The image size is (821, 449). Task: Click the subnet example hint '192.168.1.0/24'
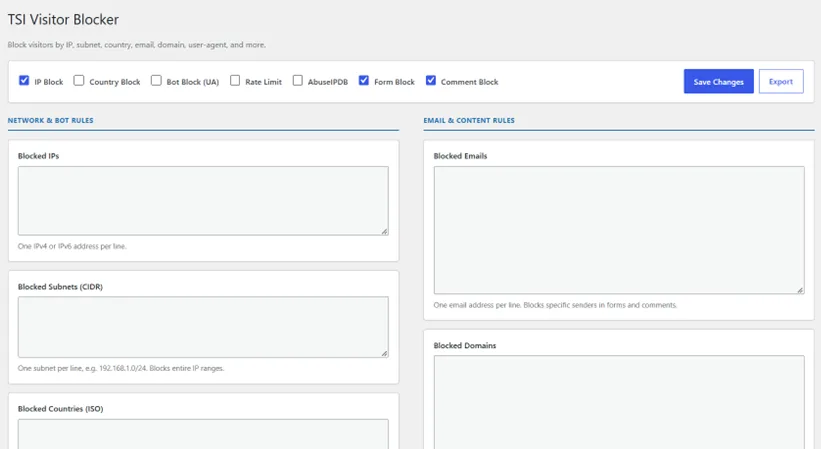123,368
